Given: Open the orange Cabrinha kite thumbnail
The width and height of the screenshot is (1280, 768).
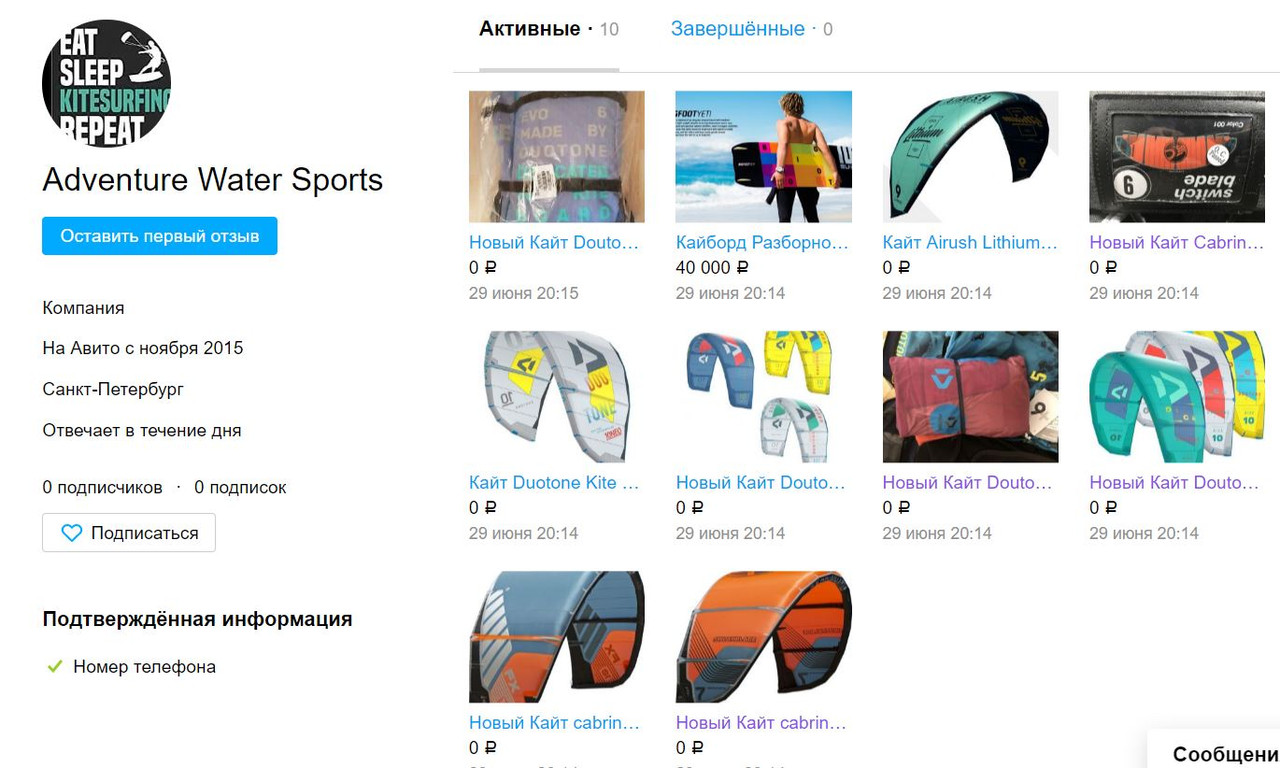Looking at the screenshot, I should click(764, 637).
